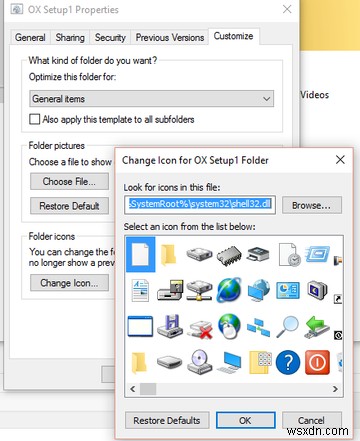Click the horizontal scrollbar thumb in icon list
360x441 pixels.
(x=148, y=389)
